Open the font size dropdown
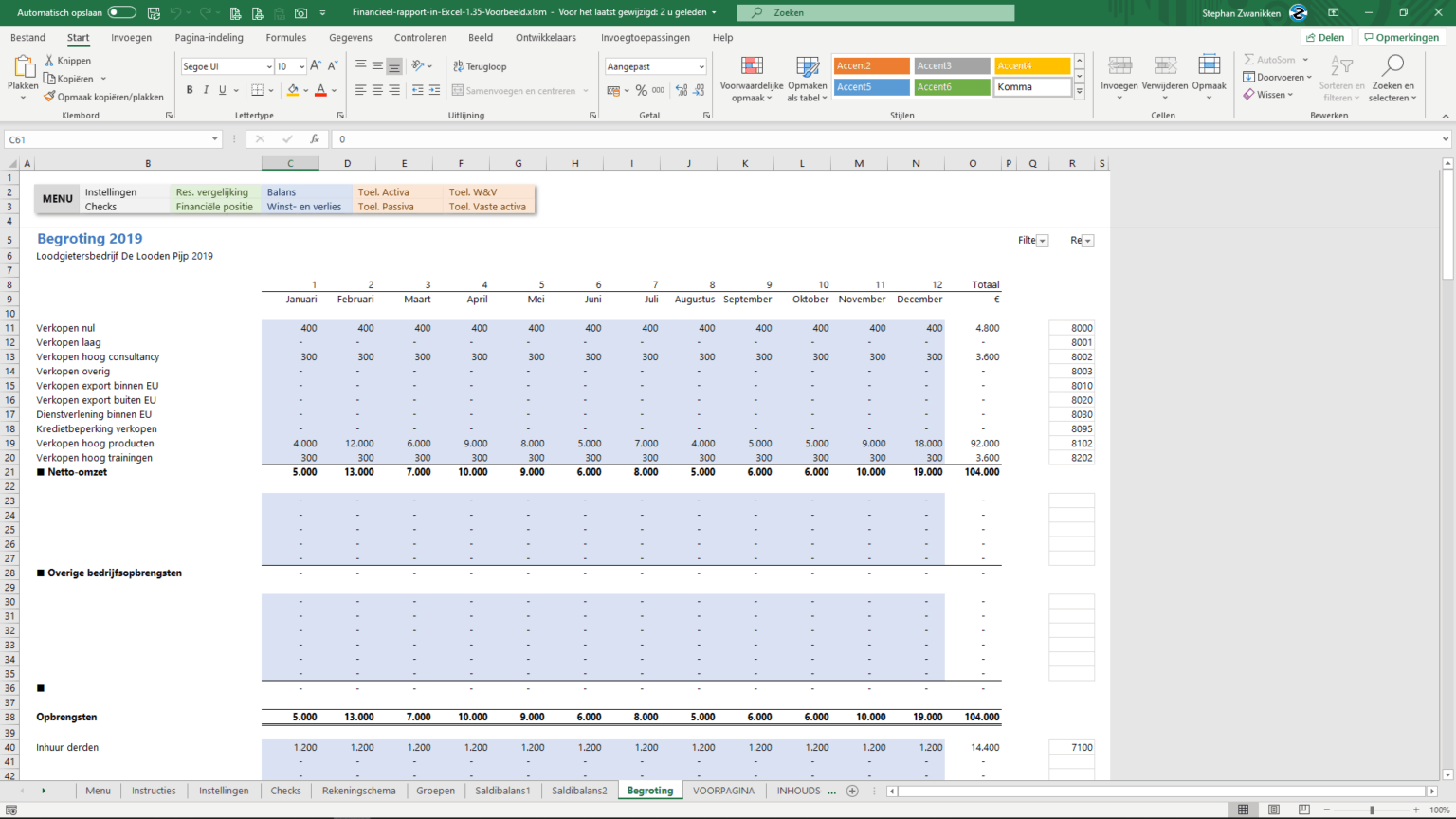1456x819 pixels. coord(300,66)
